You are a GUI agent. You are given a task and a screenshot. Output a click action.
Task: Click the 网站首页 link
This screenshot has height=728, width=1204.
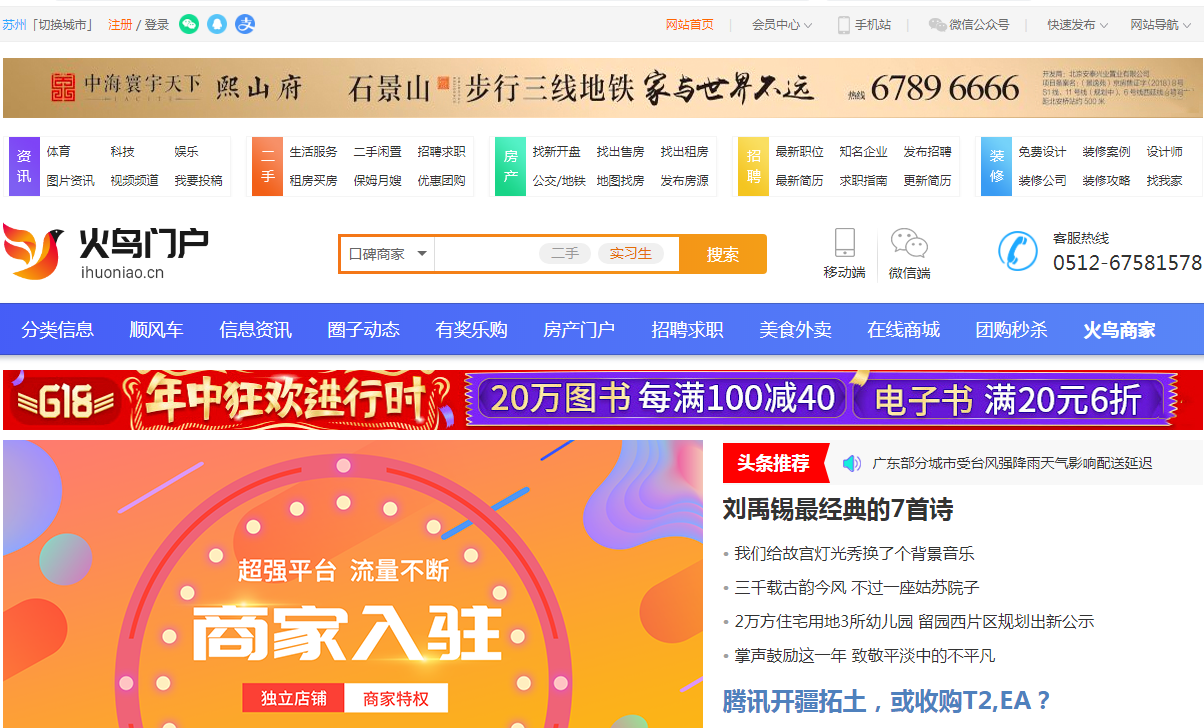tap(690, 25)
